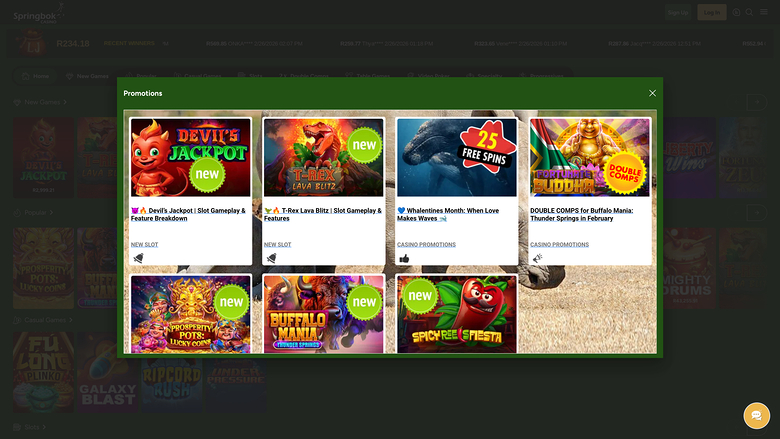Click megaphone icon under DOUBLE COMPS promo
Screen dimensions: 780x439
537,258
